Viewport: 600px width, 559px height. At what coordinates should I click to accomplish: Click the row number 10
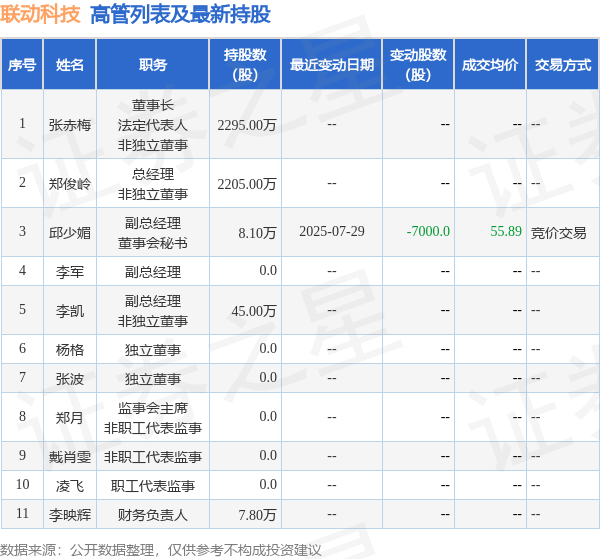pos(23,484)
